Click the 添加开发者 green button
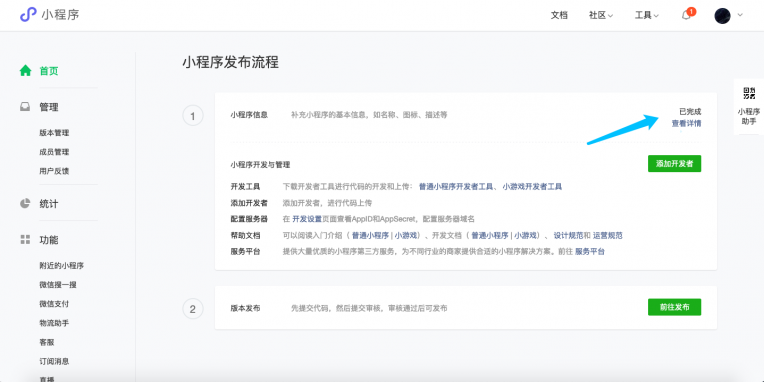 click(x=674, y=164)
